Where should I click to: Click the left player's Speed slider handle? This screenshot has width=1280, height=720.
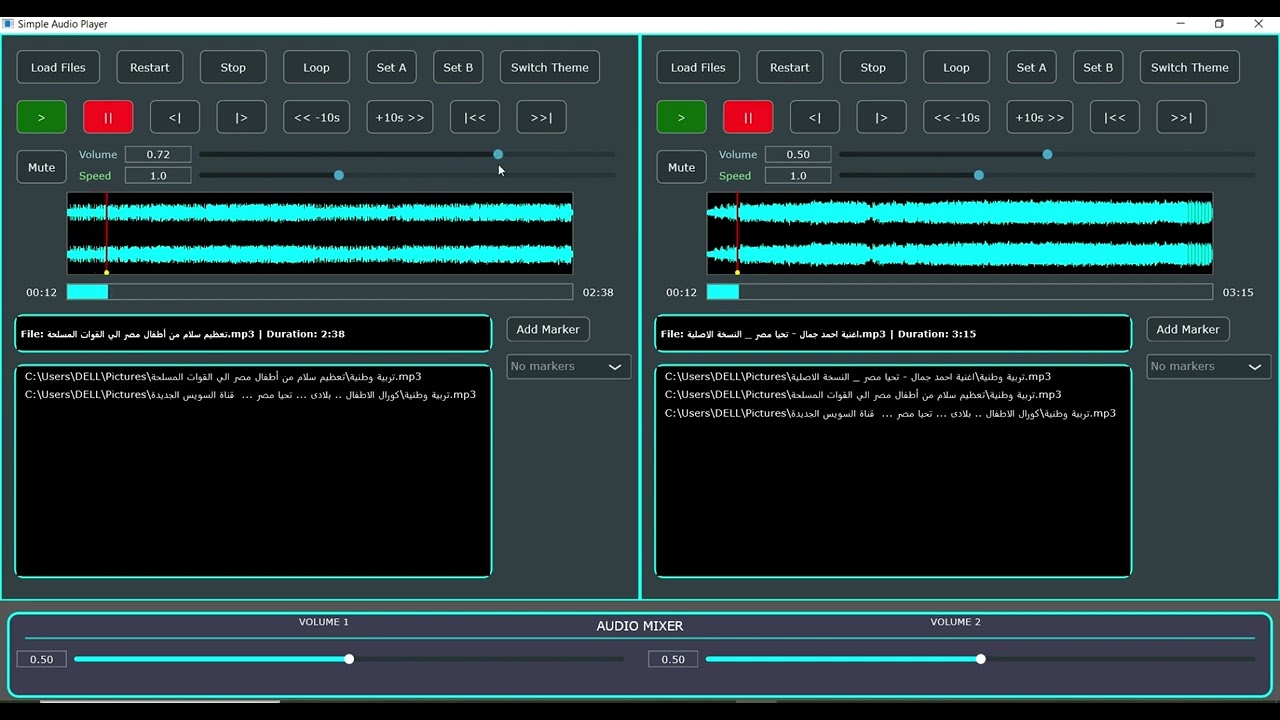339,175
